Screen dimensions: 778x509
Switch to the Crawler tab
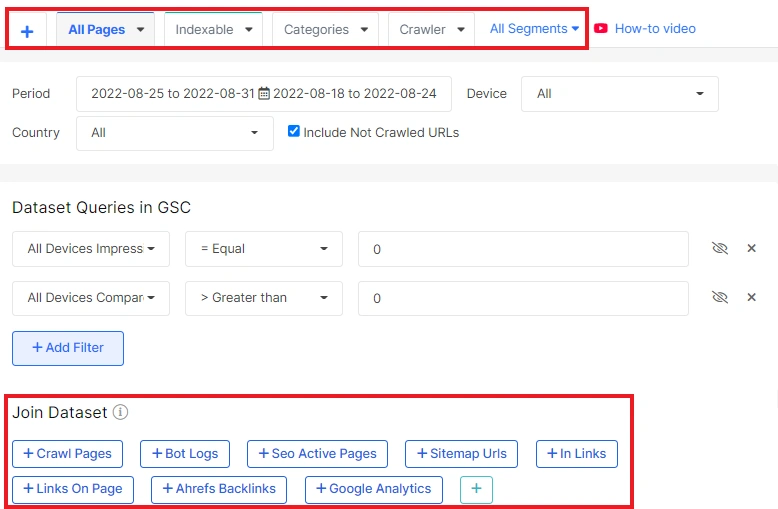click(x=422, y=30)
